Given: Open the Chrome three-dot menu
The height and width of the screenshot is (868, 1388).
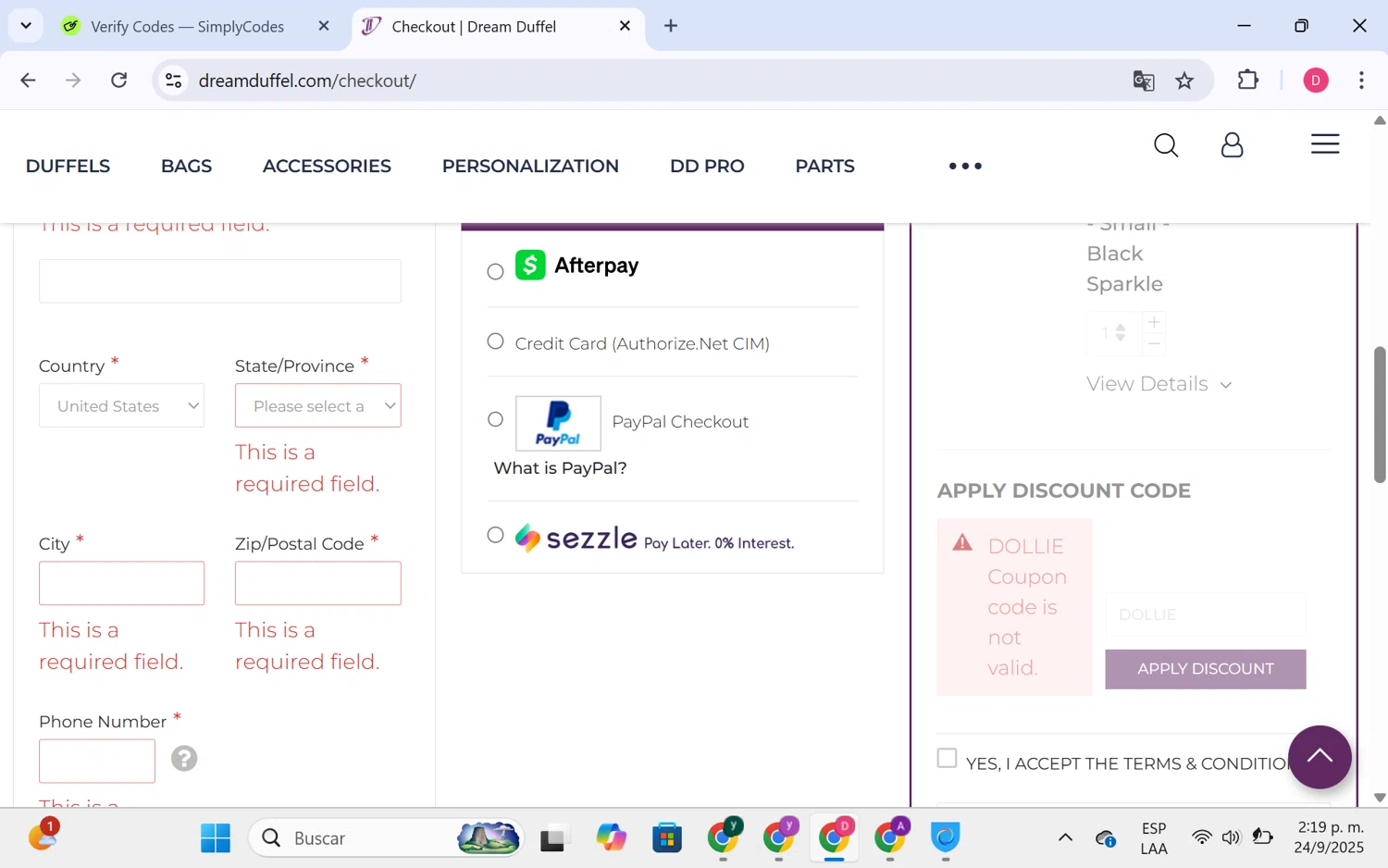Looking at the screenshot, I should (x=1361, y=81).
